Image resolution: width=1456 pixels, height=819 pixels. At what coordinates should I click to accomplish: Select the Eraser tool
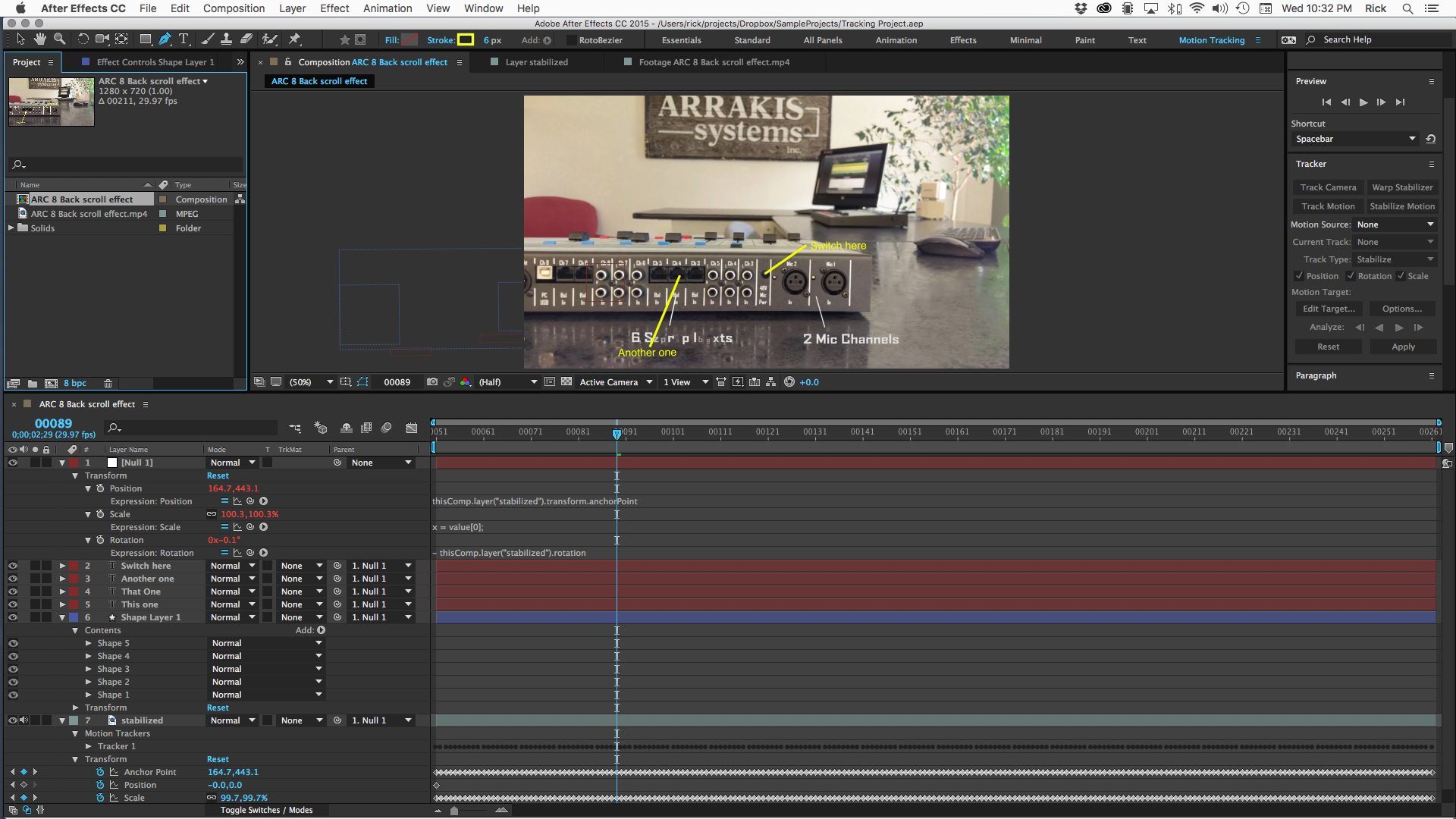pos(246,39)
